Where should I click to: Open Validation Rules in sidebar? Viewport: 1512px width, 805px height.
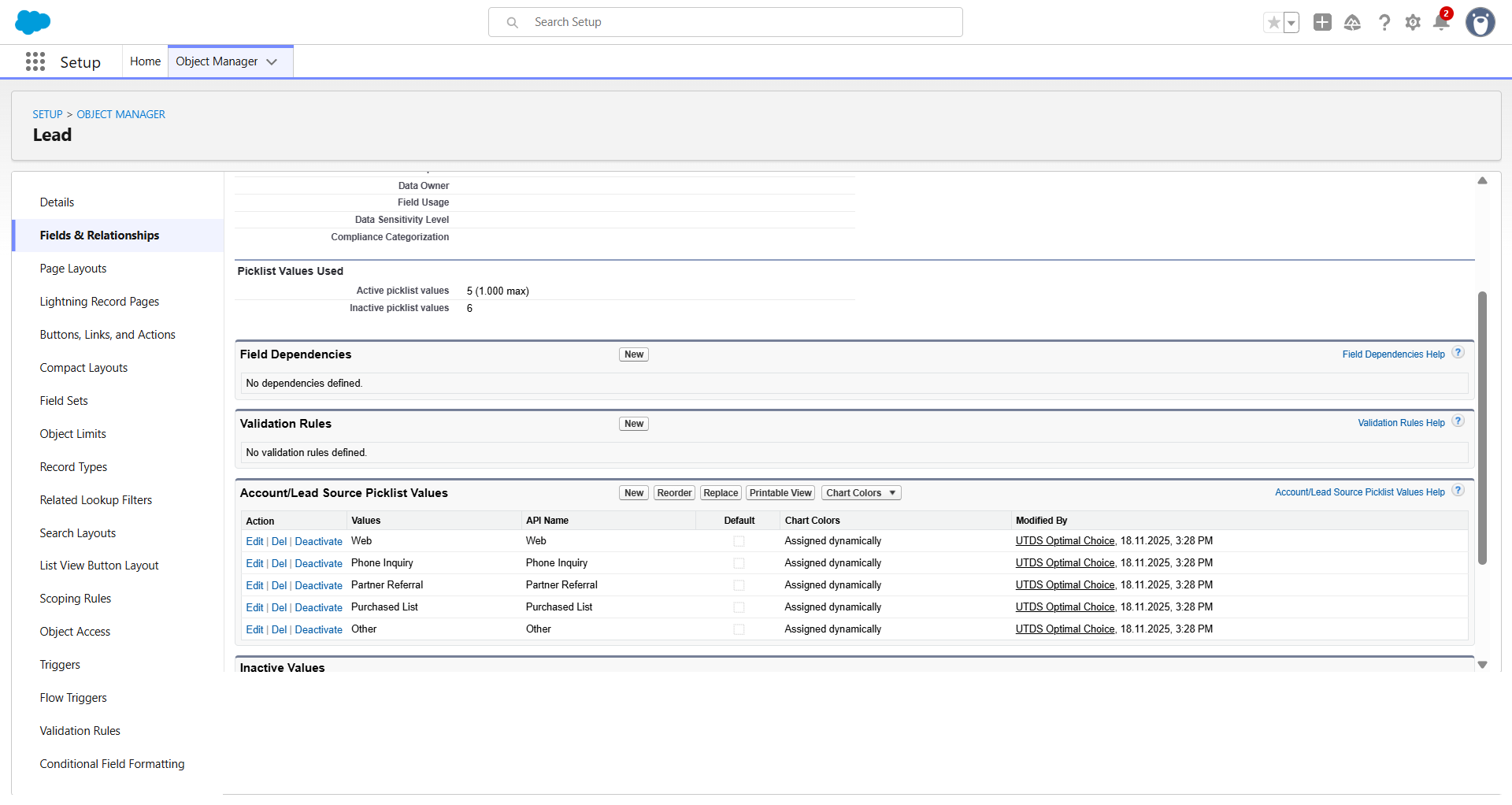[80, 731]
